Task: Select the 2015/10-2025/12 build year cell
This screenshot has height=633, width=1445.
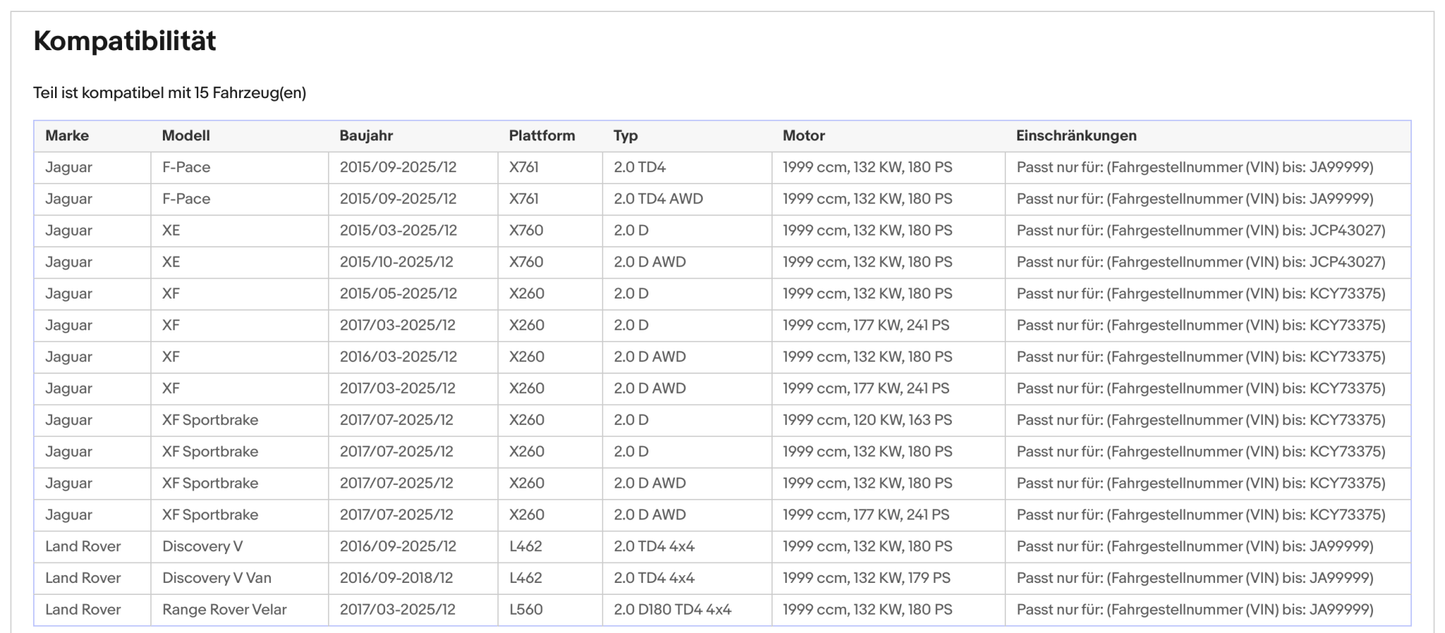Action: [x=397, y=262]
